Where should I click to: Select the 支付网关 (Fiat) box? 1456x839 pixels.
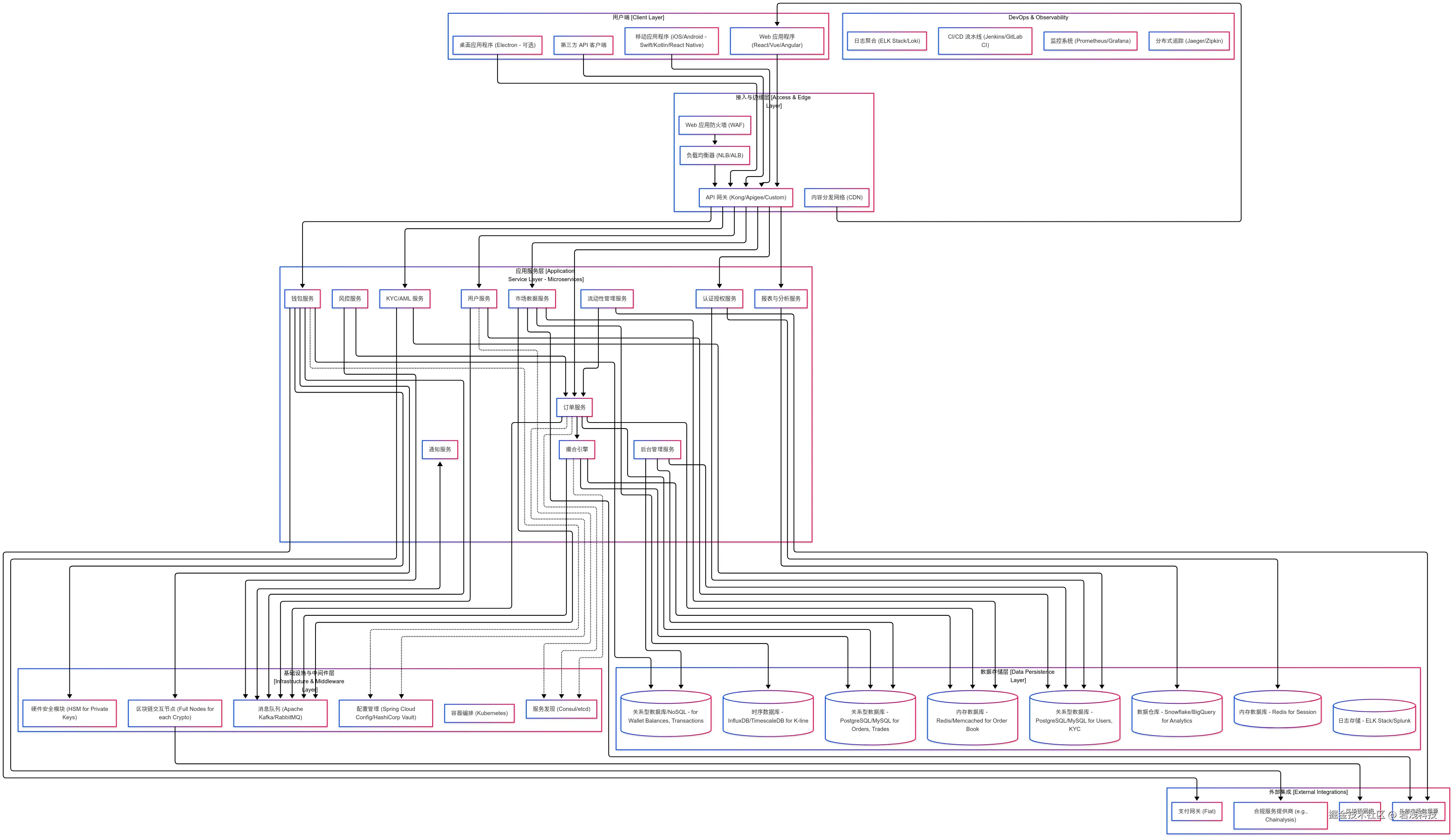click(1197, 811)
